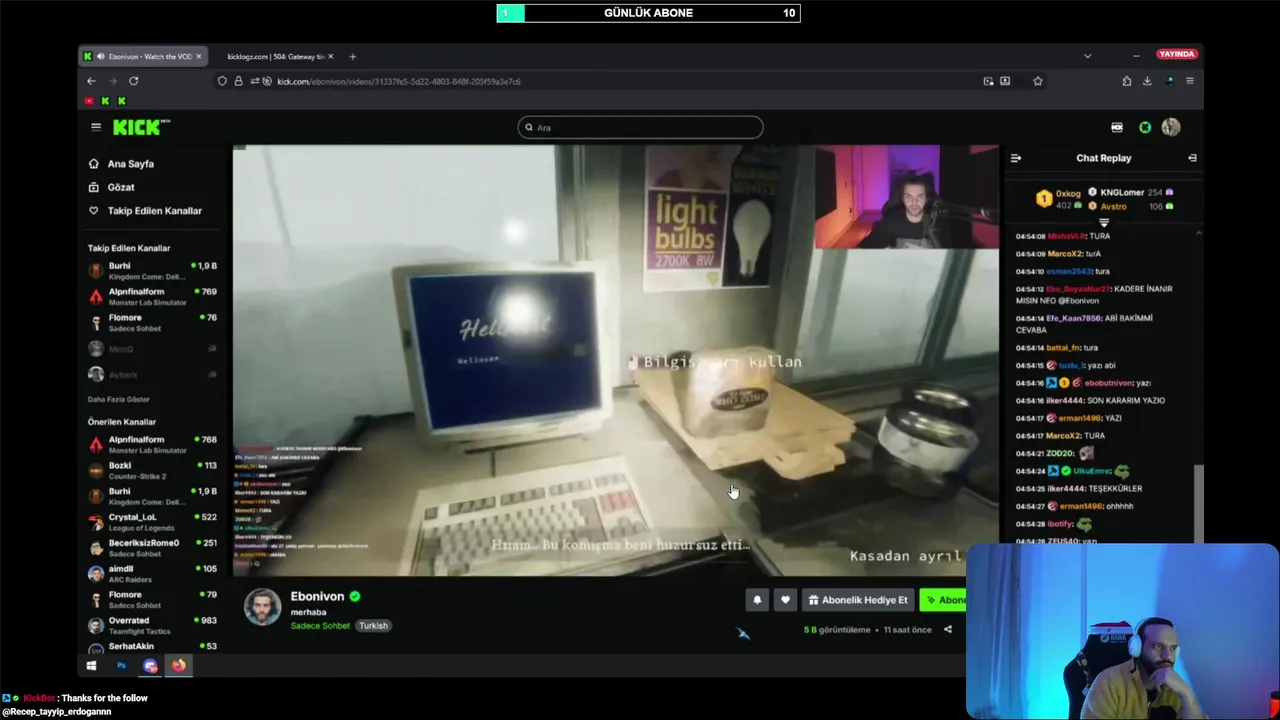
Task: Expand the browser tab list dropdown arrow
Action: [x=1087, y=56]
